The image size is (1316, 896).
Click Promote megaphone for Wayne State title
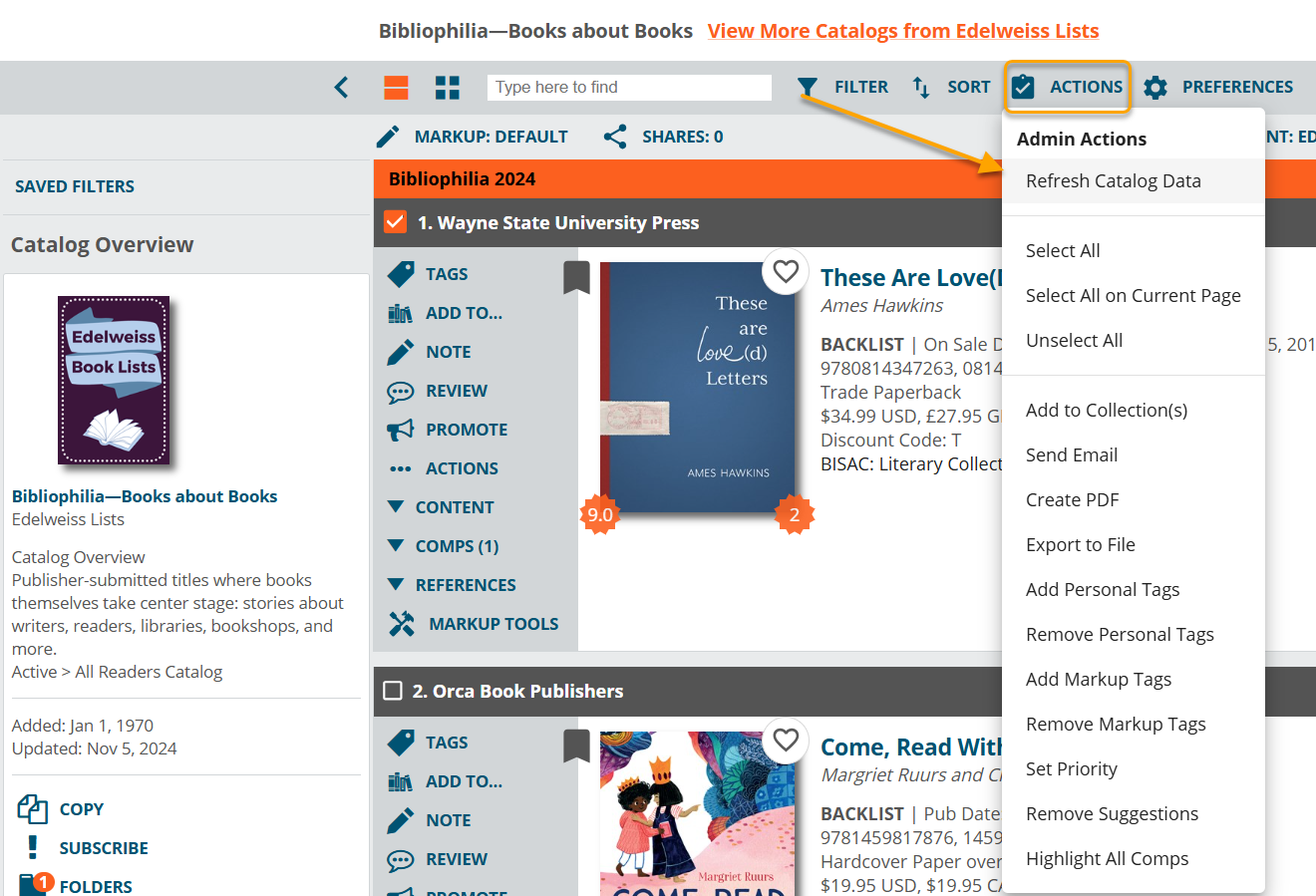pos(401,430)
